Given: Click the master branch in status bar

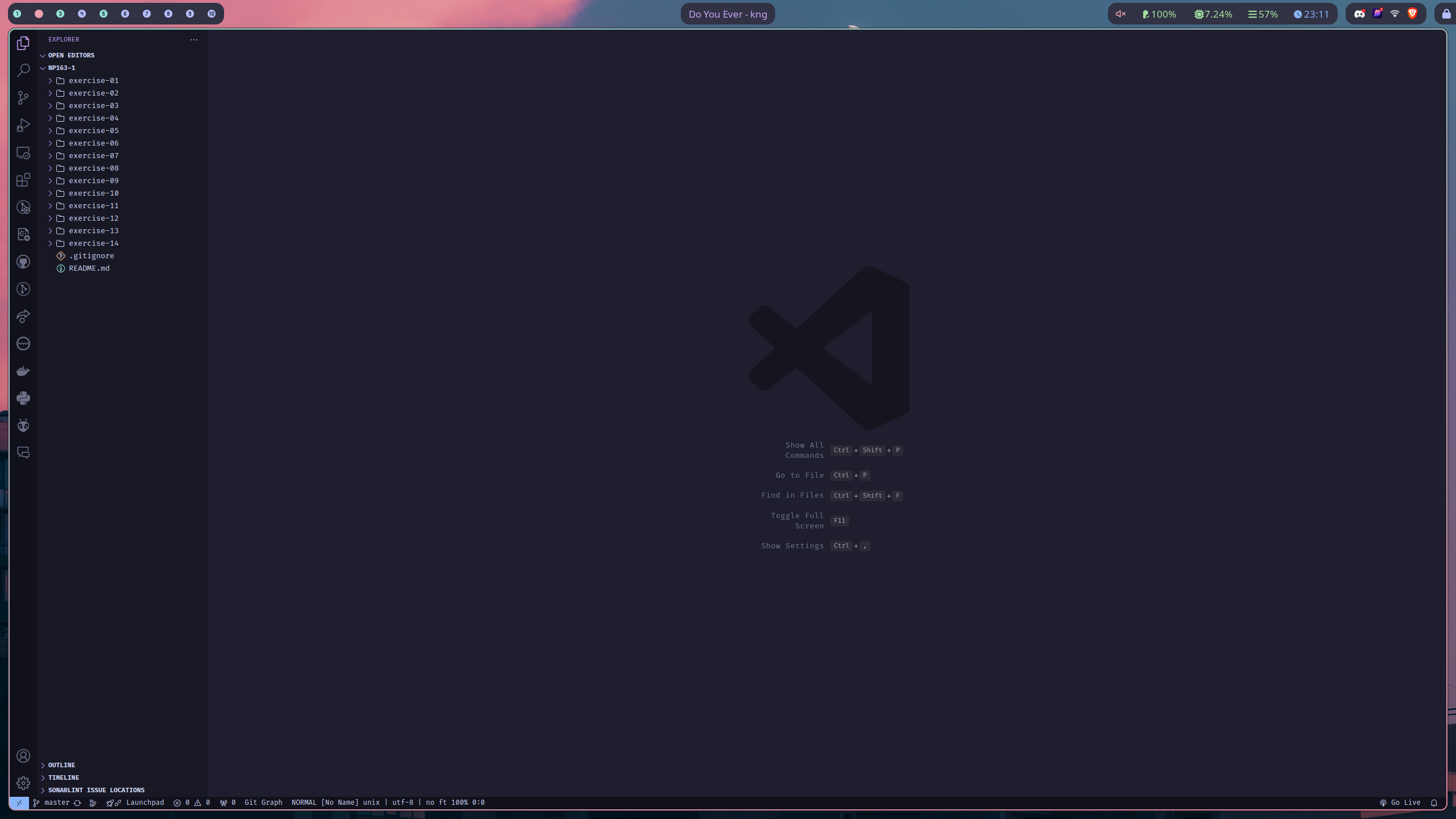Looking at the screenshot, I should click(51, 803).
